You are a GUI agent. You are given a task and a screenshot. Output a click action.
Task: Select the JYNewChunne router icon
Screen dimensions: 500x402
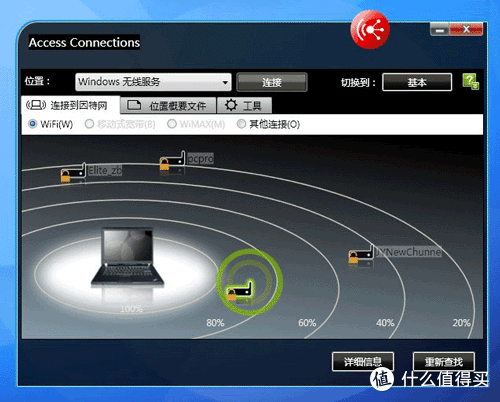click(361, 254)
